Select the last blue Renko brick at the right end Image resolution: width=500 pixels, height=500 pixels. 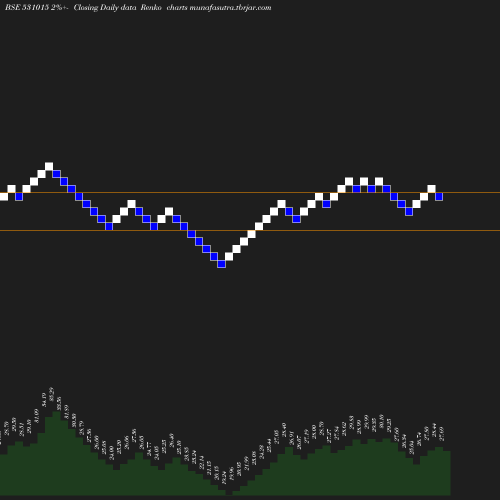click(439, 197)
